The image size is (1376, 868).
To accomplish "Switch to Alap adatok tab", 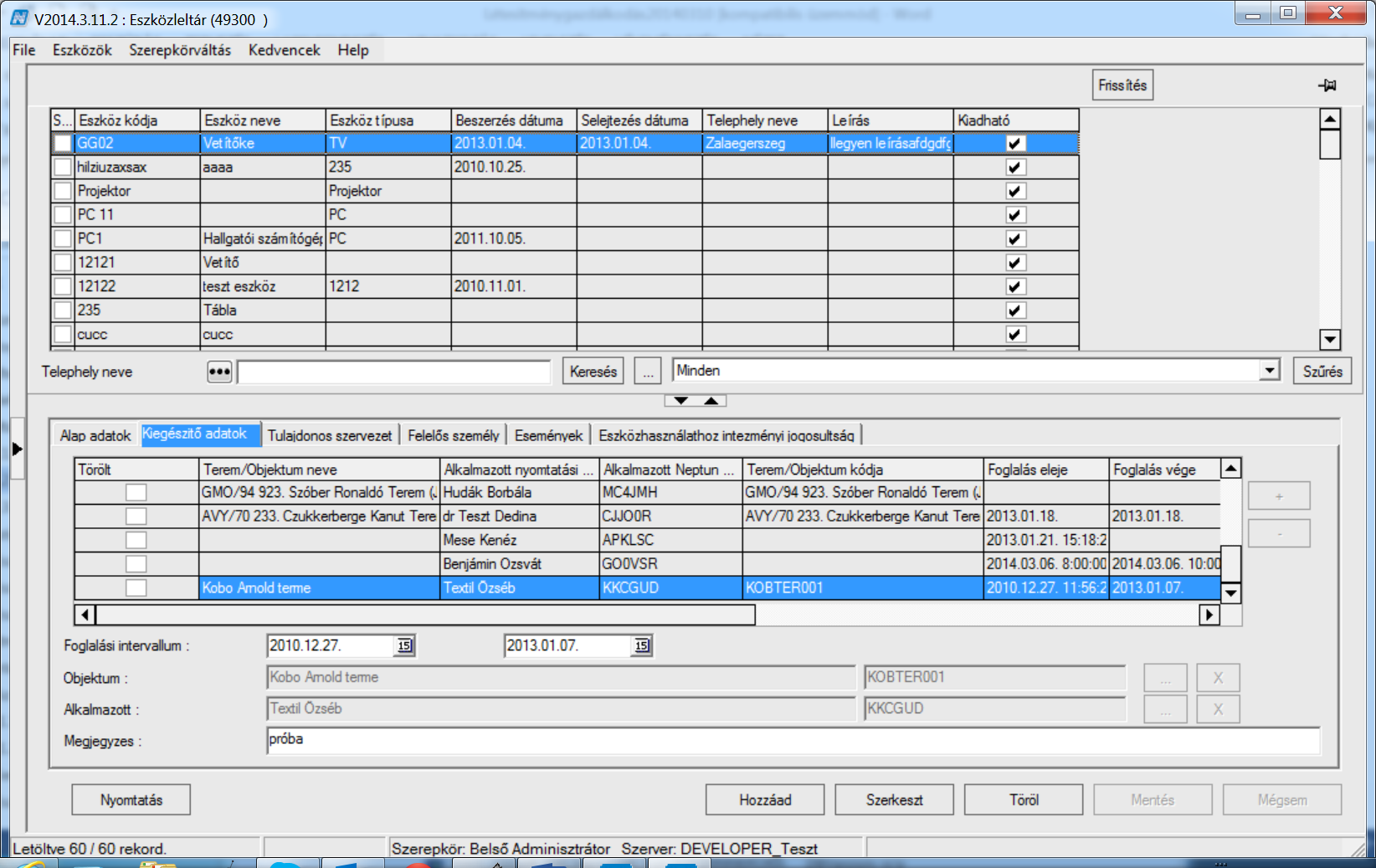I will (95, 435).
